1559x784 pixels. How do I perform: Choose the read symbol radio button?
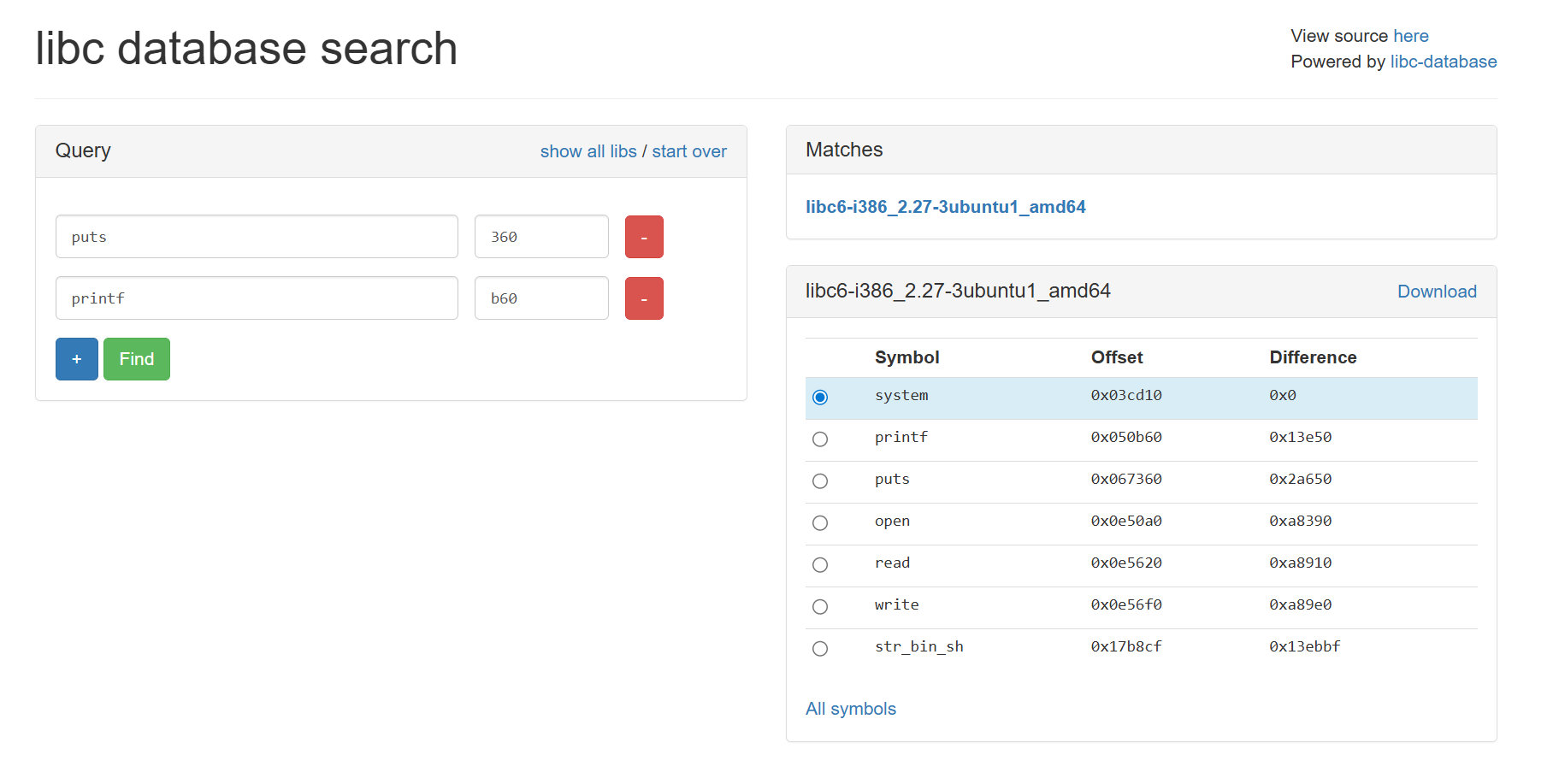820,564
